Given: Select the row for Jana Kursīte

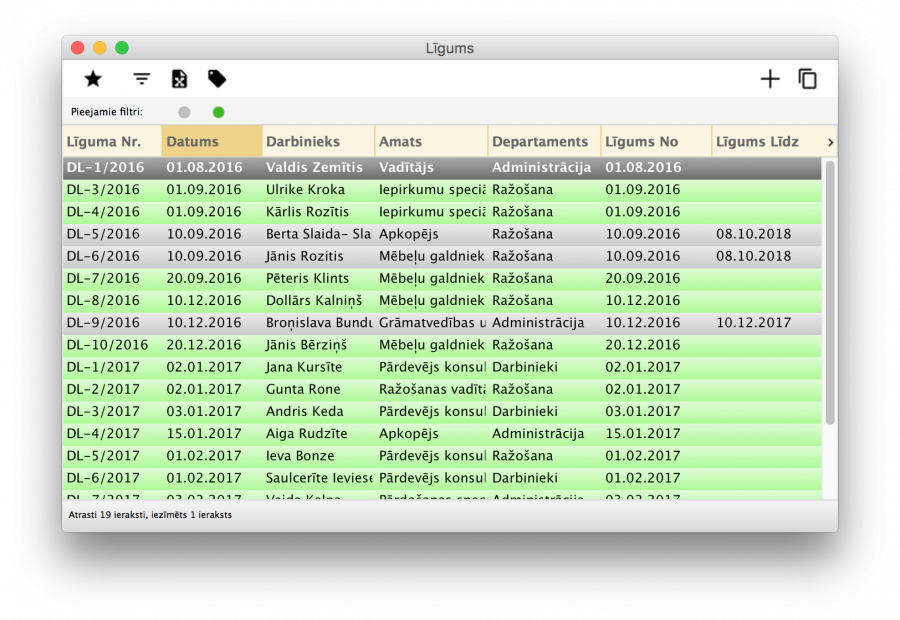Looking at the screenshot, I should tap(300, 367).
